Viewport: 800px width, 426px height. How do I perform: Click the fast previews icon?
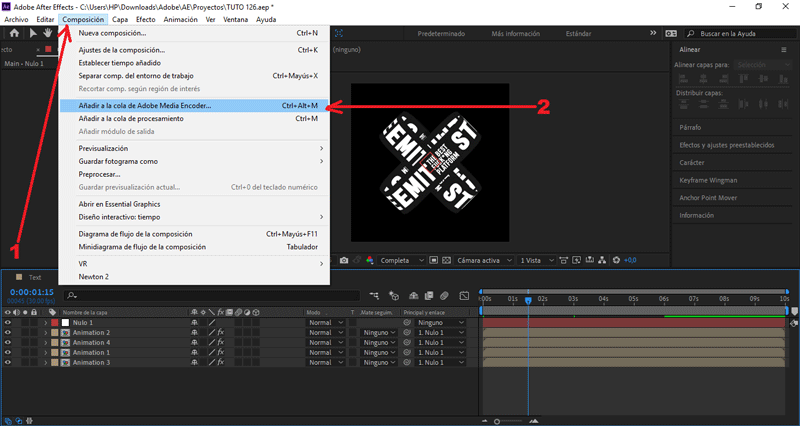577,260
